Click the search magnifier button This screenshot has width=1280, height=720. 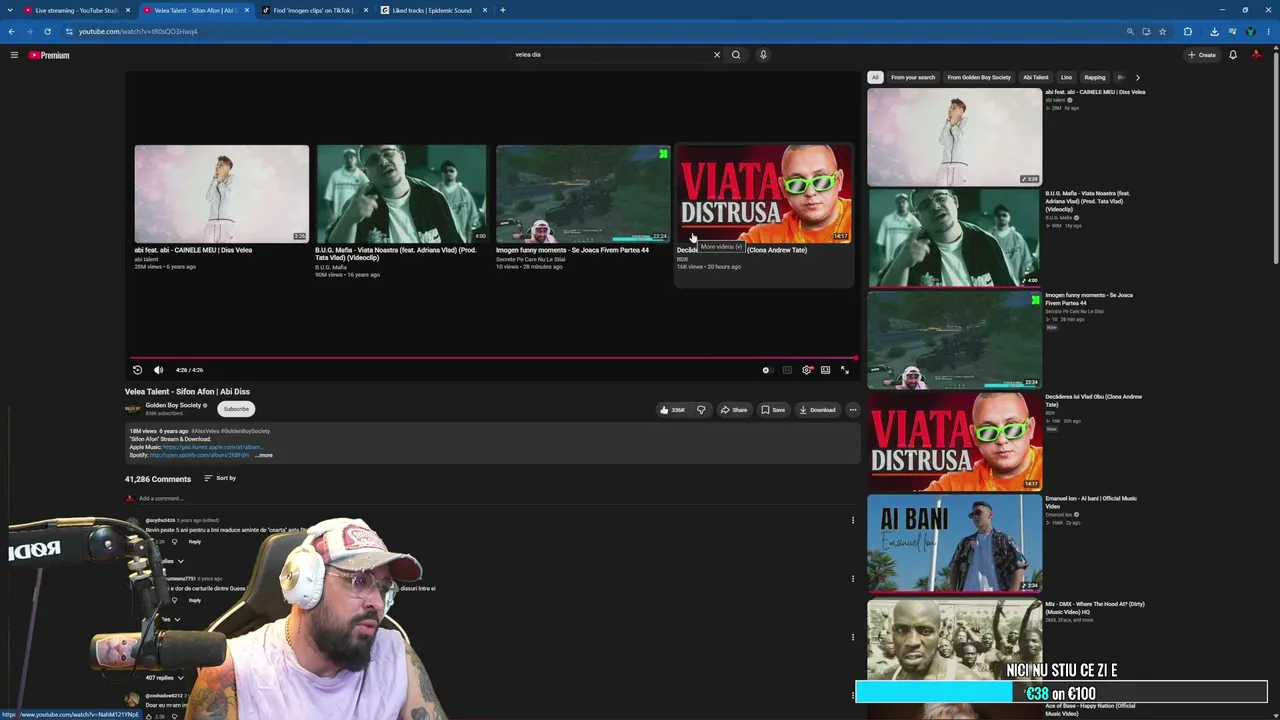(736, 55)
